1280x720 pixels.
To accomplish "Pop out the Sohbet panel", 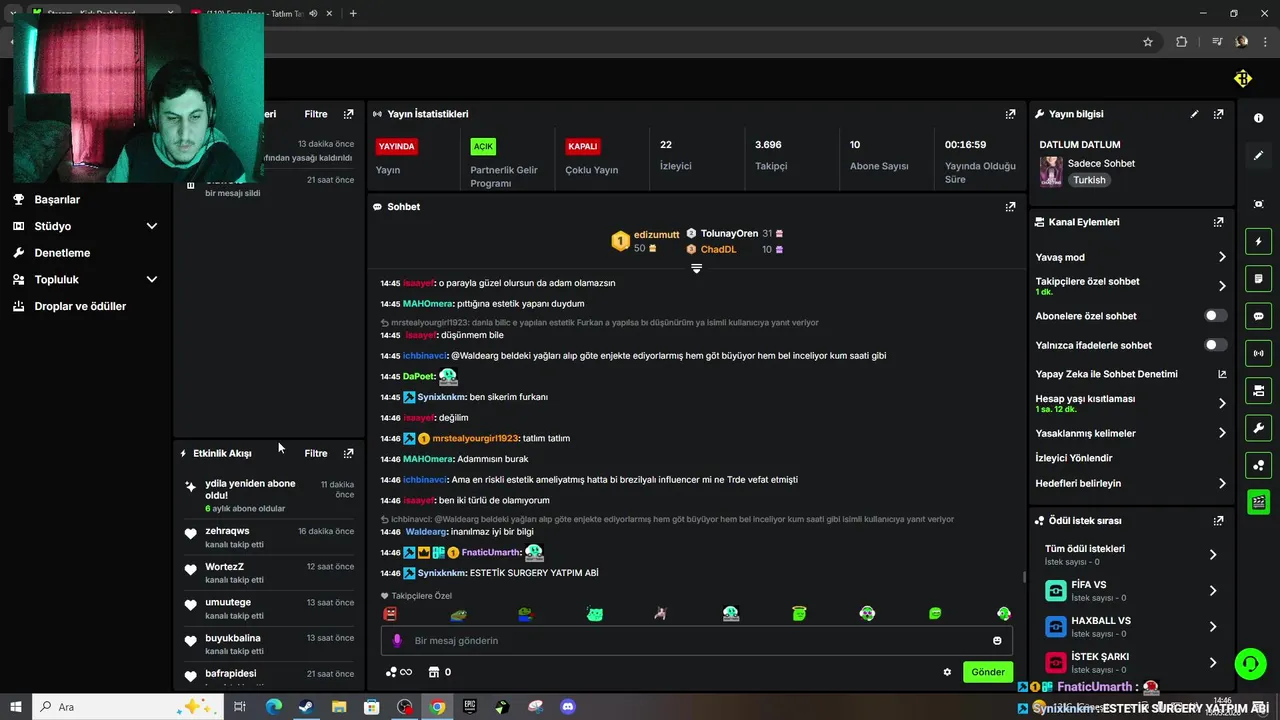I will [1010, 207].
